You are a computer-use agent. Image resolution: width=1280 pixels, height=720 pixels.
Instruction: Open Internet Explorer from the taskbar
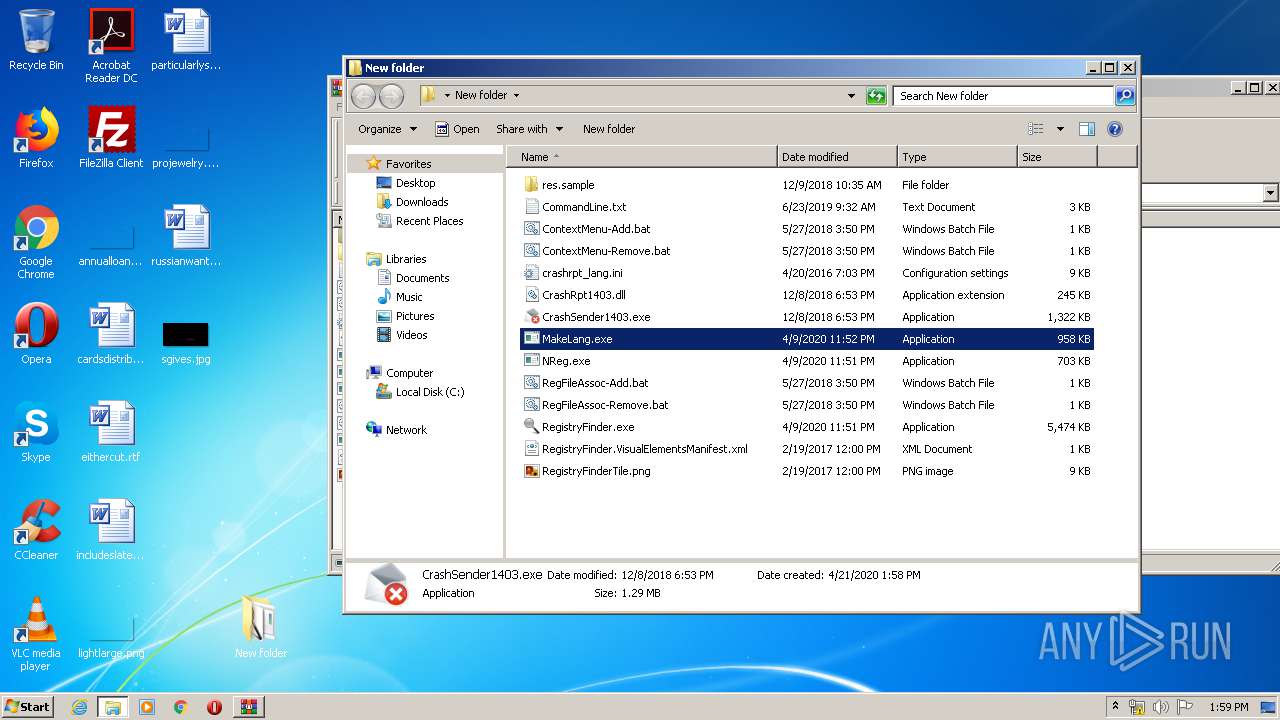[x=79, y=707]
